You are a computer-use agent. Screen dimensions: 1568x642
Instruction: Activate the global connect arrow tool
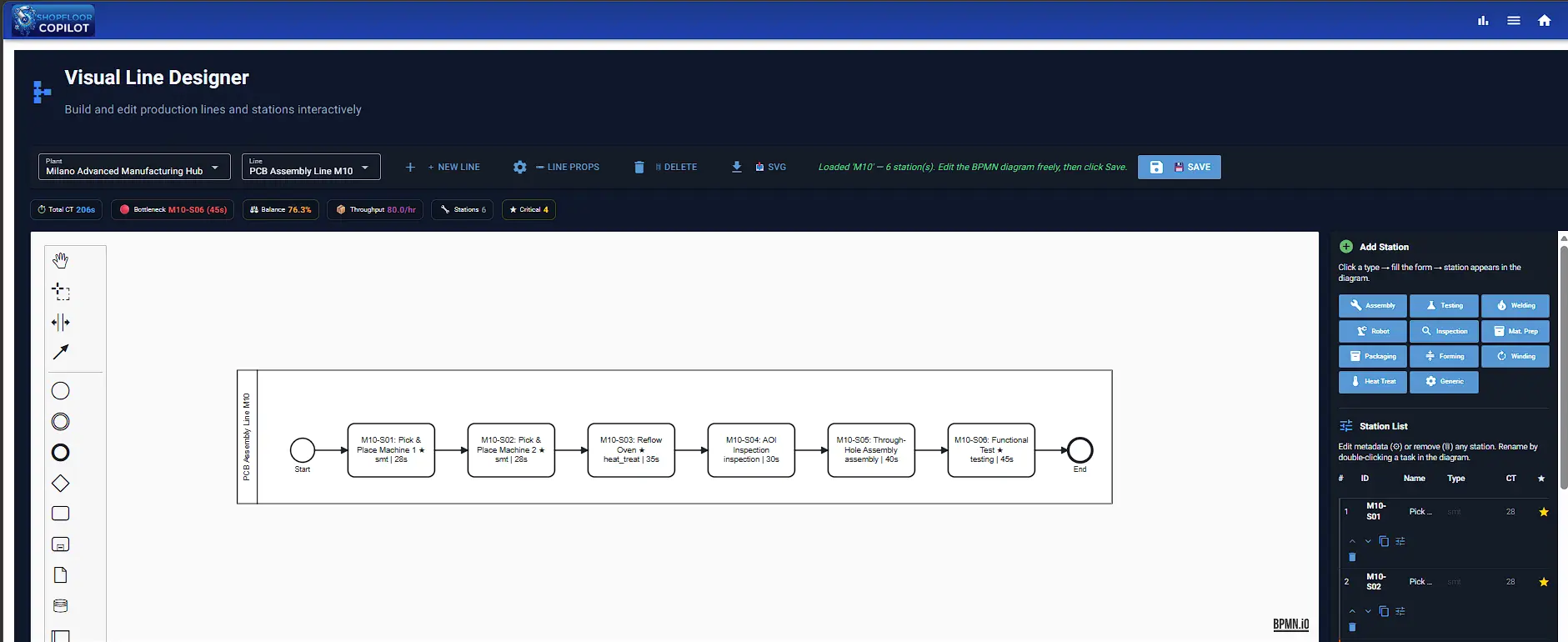(61, 352)
